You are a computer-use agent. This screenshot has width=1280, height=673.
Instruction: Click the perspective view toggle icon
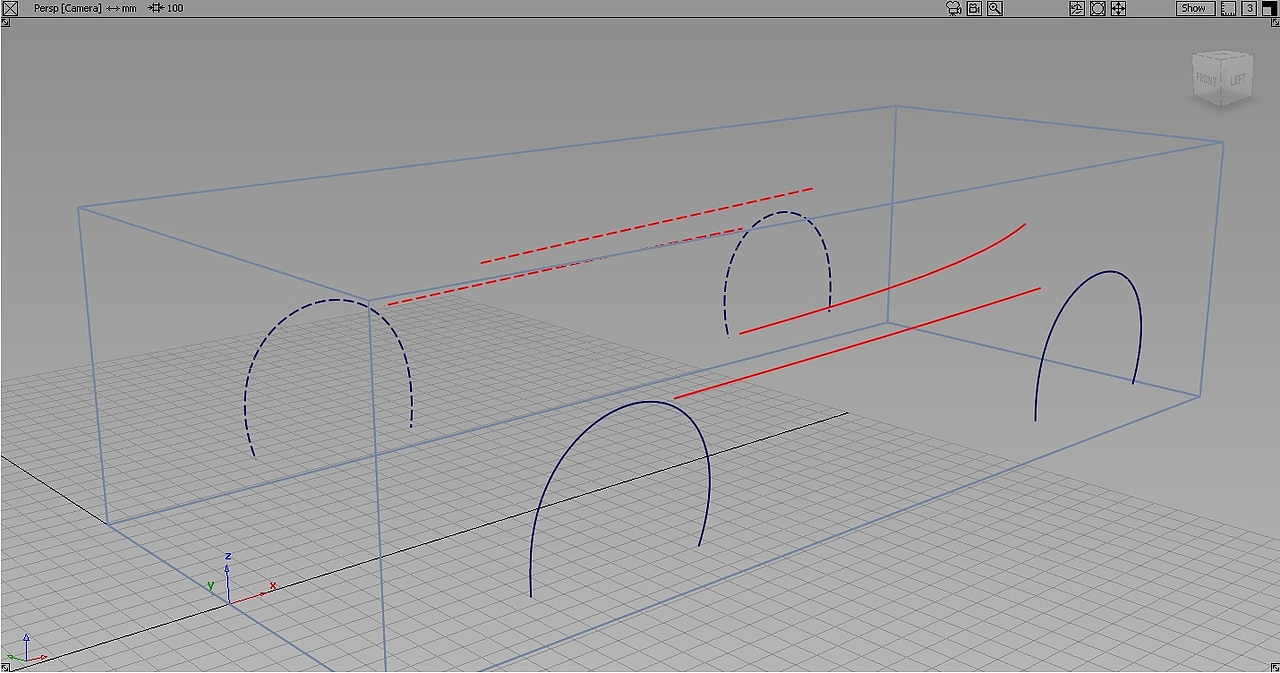coord(1077,8)
